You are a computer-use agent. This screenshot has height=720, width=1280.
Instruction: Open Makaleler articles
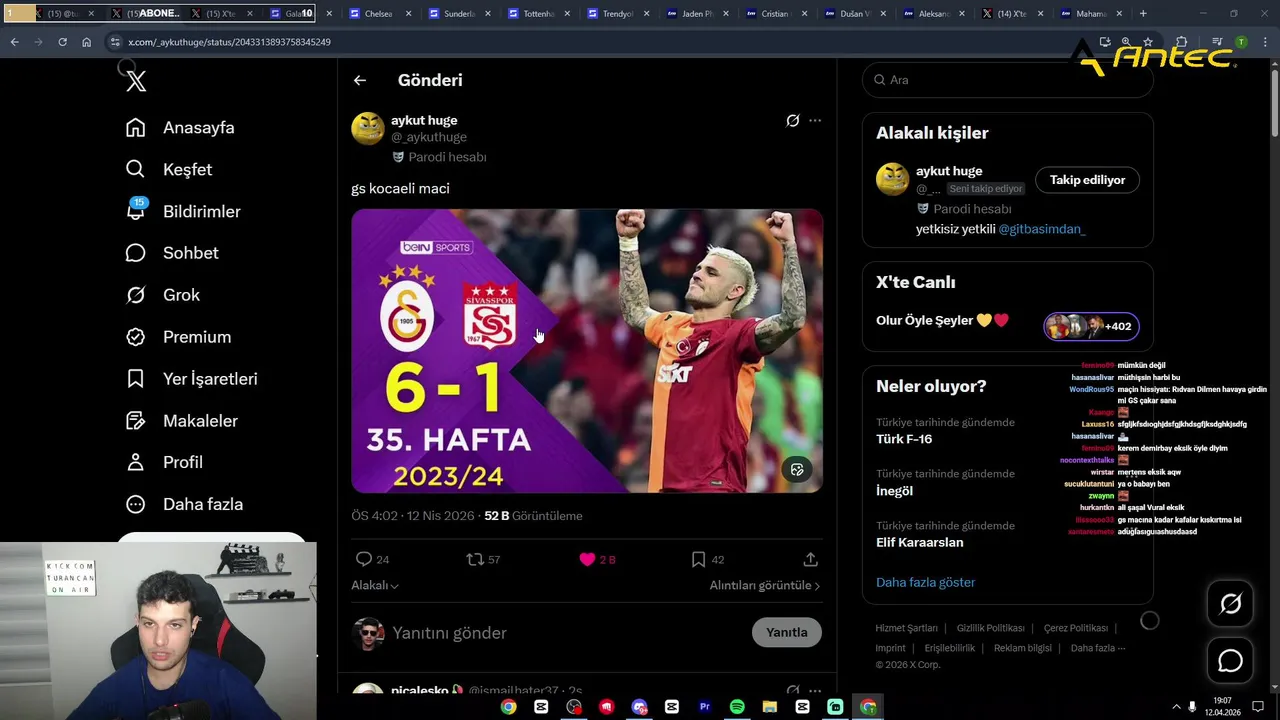(x=182, y=421)
